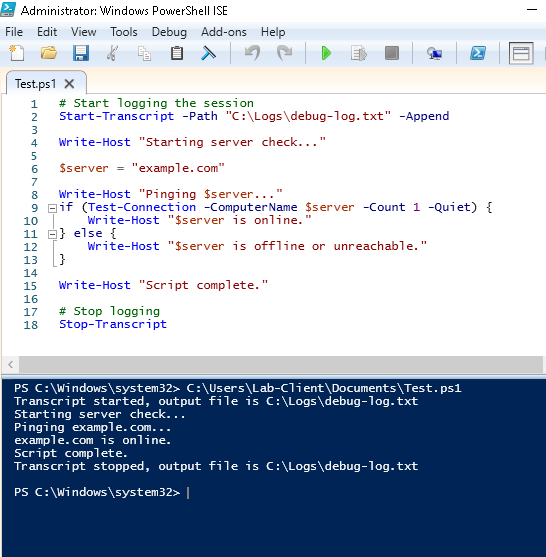Open the Debug menu

pos(169,32)
